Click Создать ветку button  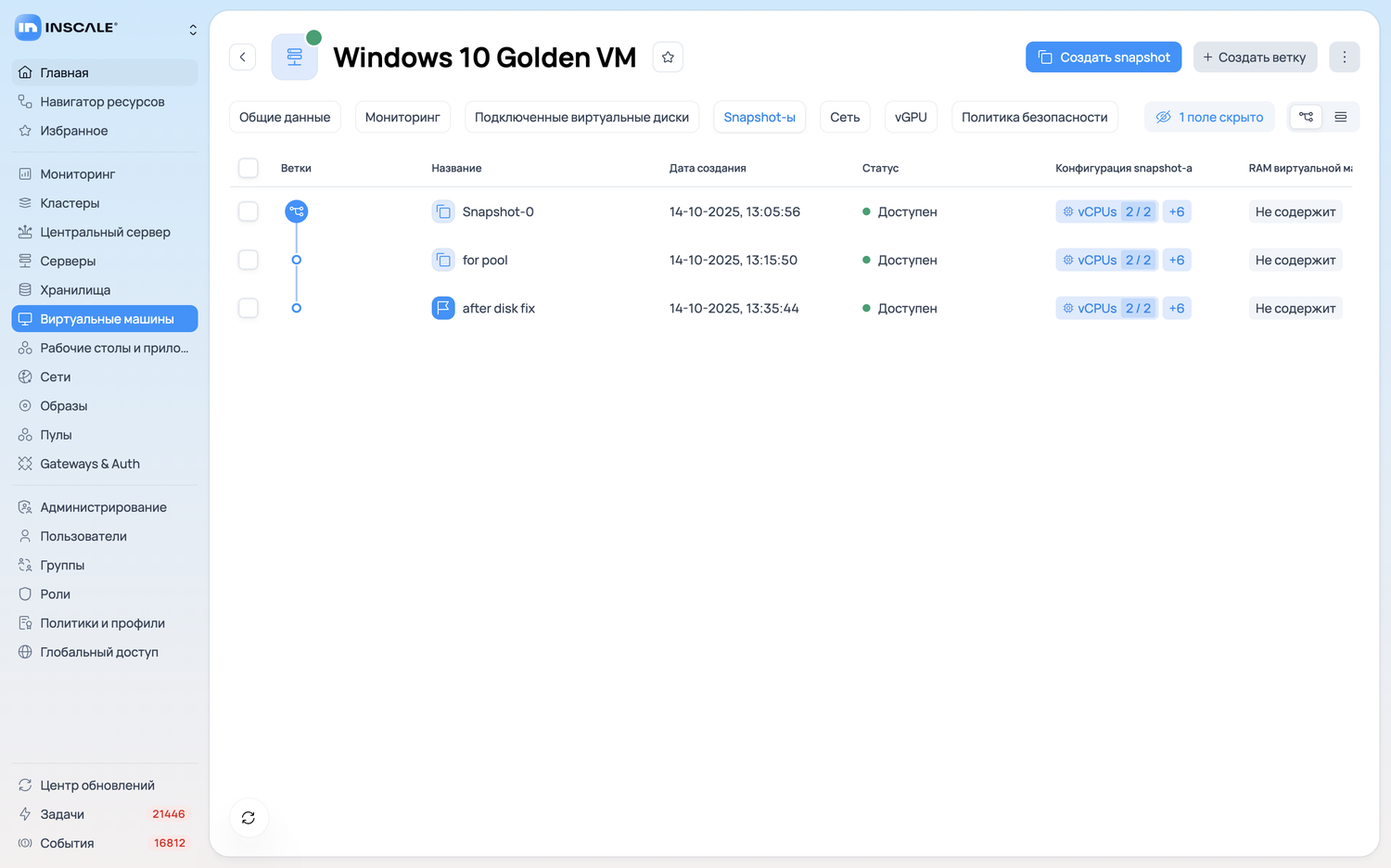(x=1255, y=57)
